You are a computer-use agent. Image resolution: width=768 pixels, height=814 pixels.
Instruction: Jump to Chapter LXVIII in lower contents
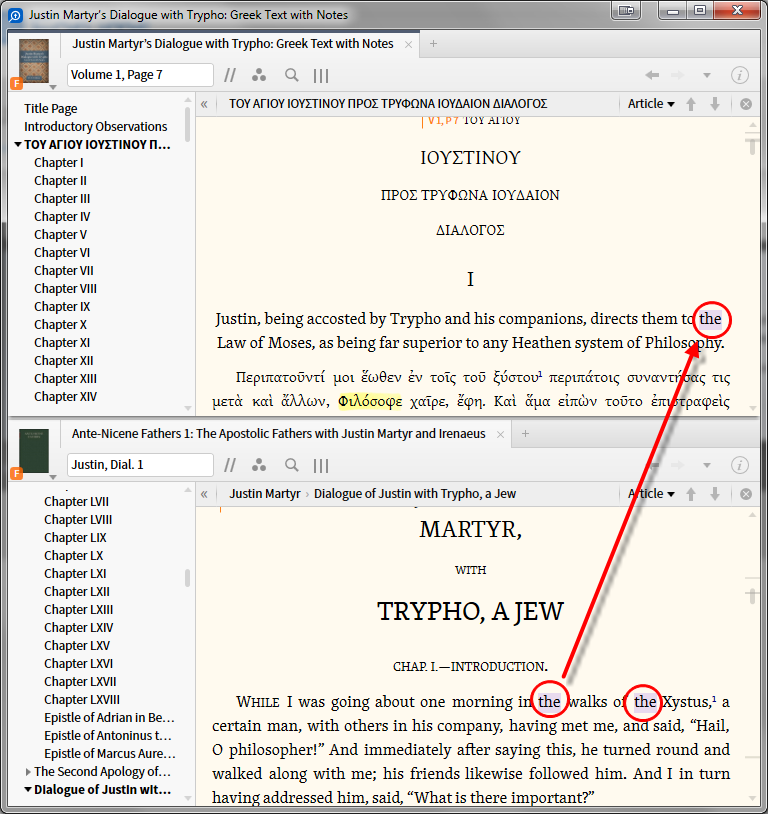coord(82,700)
